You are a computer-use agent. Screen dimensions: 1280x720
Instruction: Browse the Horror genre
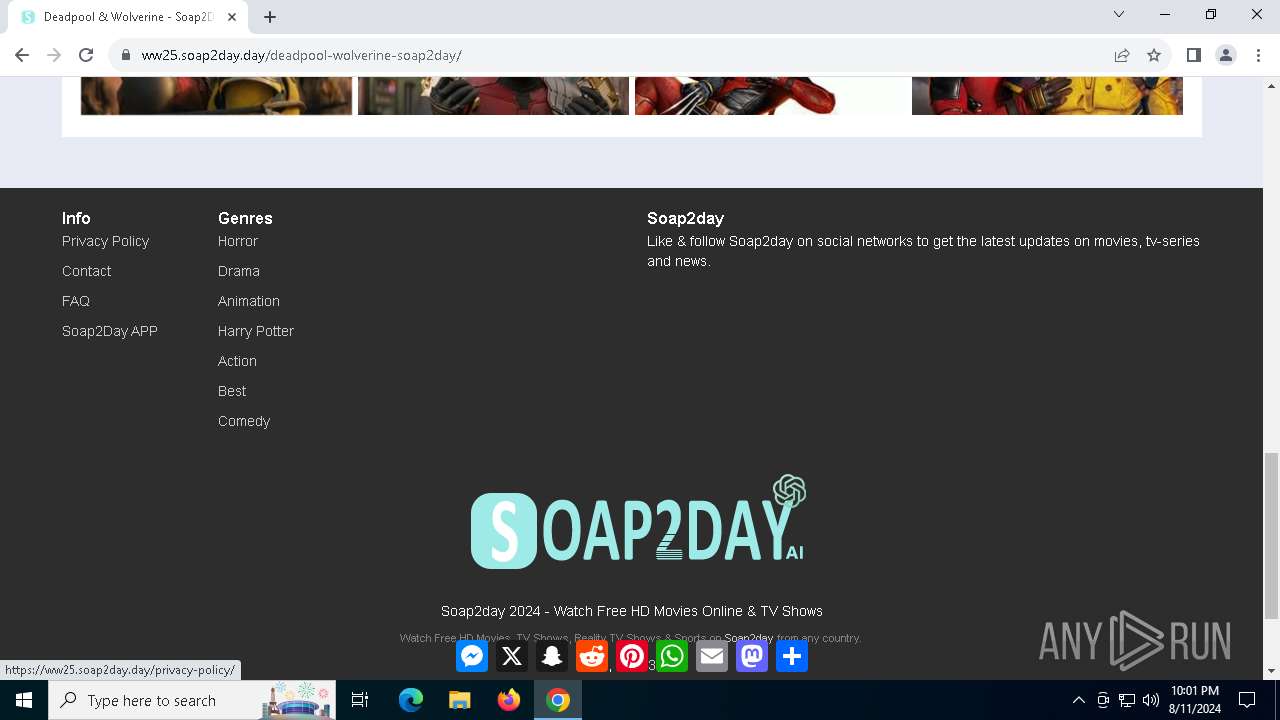(238, 241)
